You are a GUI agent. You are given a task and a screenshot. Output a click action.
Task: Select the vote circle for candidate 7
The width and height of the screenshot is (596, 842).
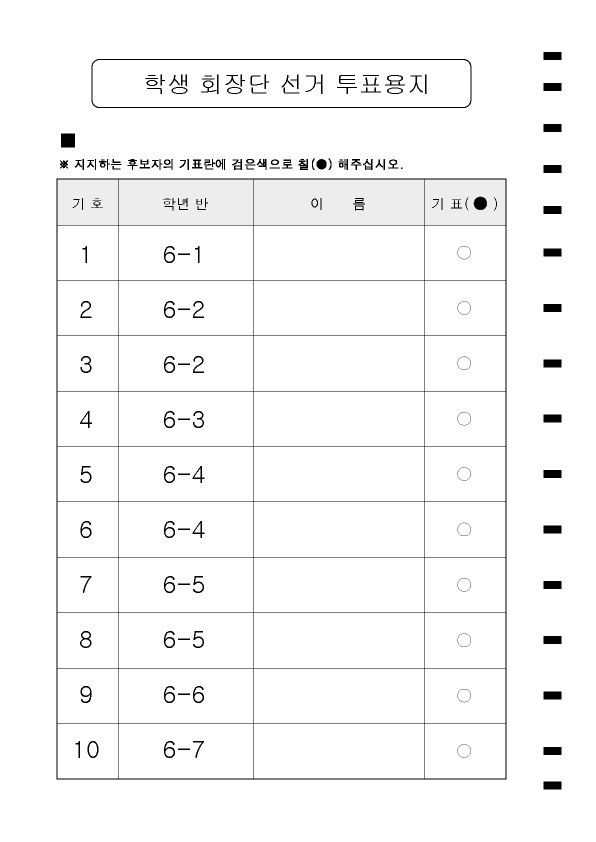tap(464, 584)
